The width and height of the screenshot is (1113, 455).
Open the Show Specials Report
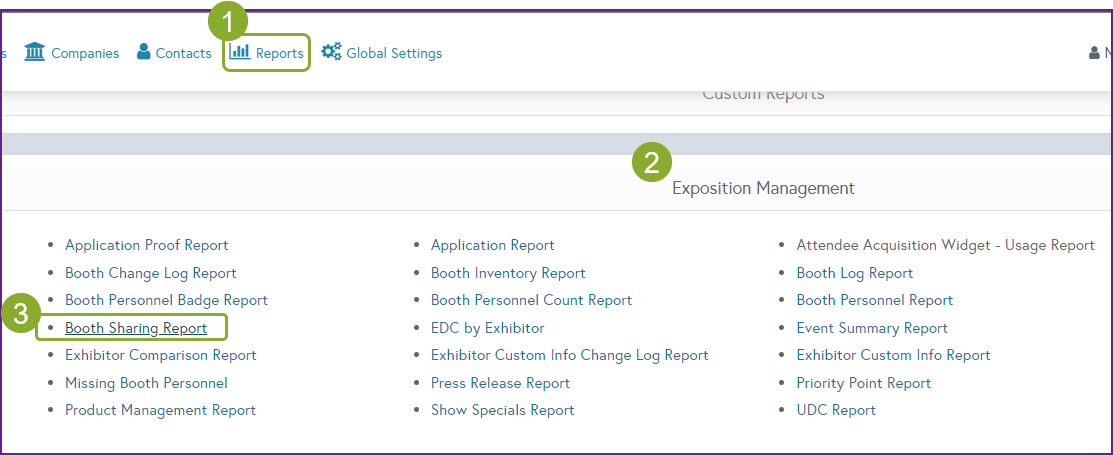click(502, 410)
